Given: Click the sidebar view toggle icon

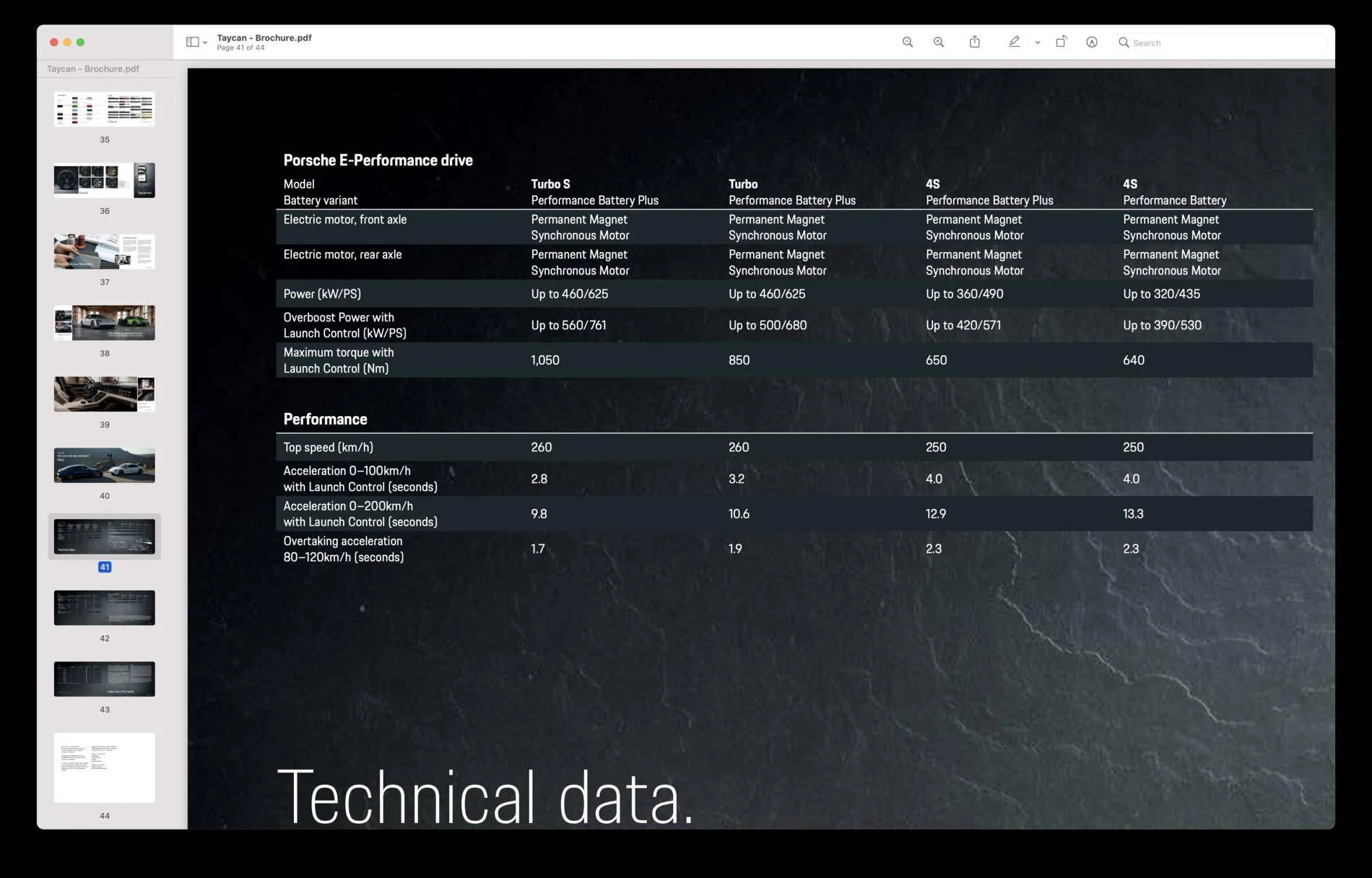Looking at the screenshot, I should [192, 42].
